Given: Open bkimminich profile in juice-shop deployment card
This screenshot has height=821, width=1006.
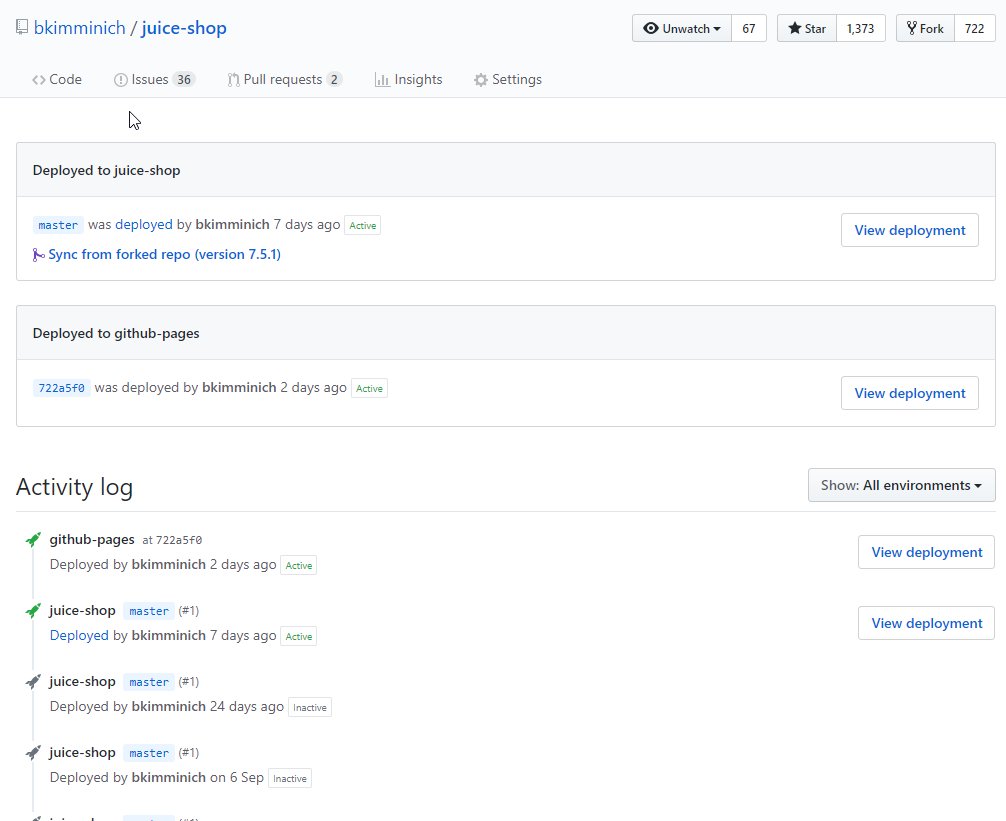Looking at the screenshot, I should coord(232,224).
